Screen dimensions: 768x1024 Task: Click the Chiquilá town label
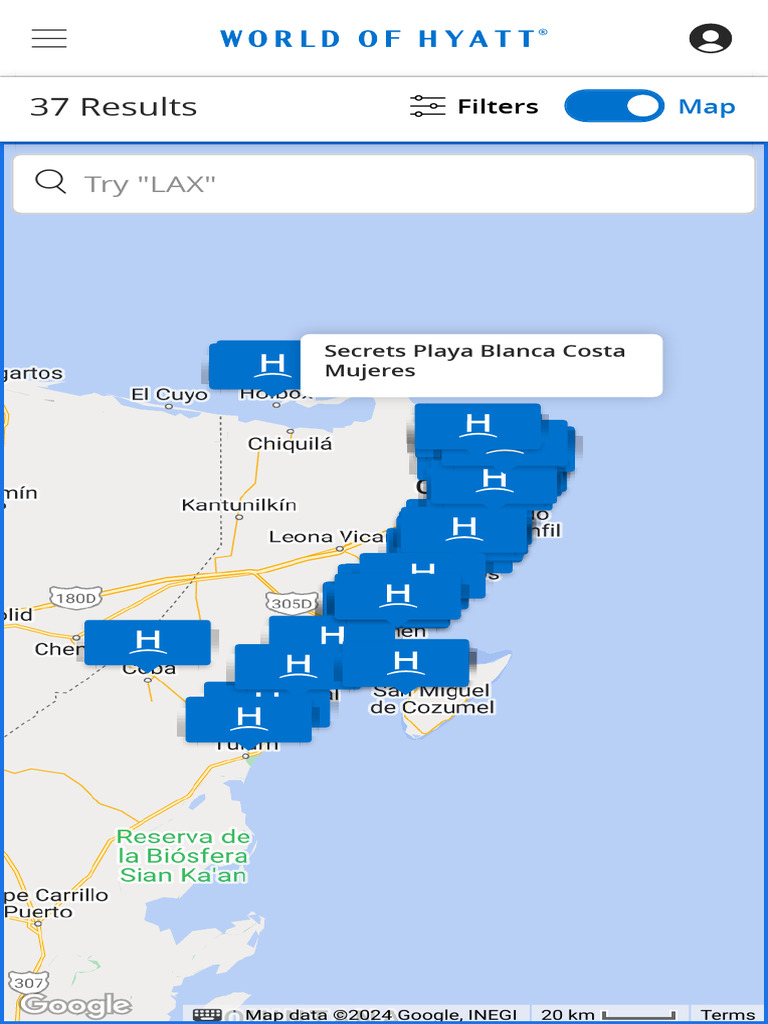click(x=289, y=444)
